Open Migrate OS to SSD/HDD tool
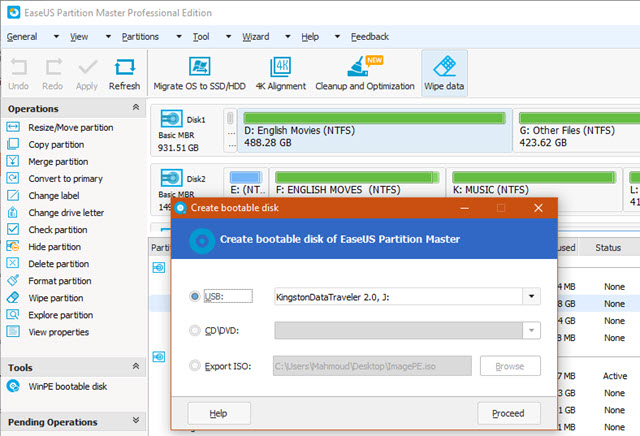This screenshot has height=436, width=640. point(200,73)
